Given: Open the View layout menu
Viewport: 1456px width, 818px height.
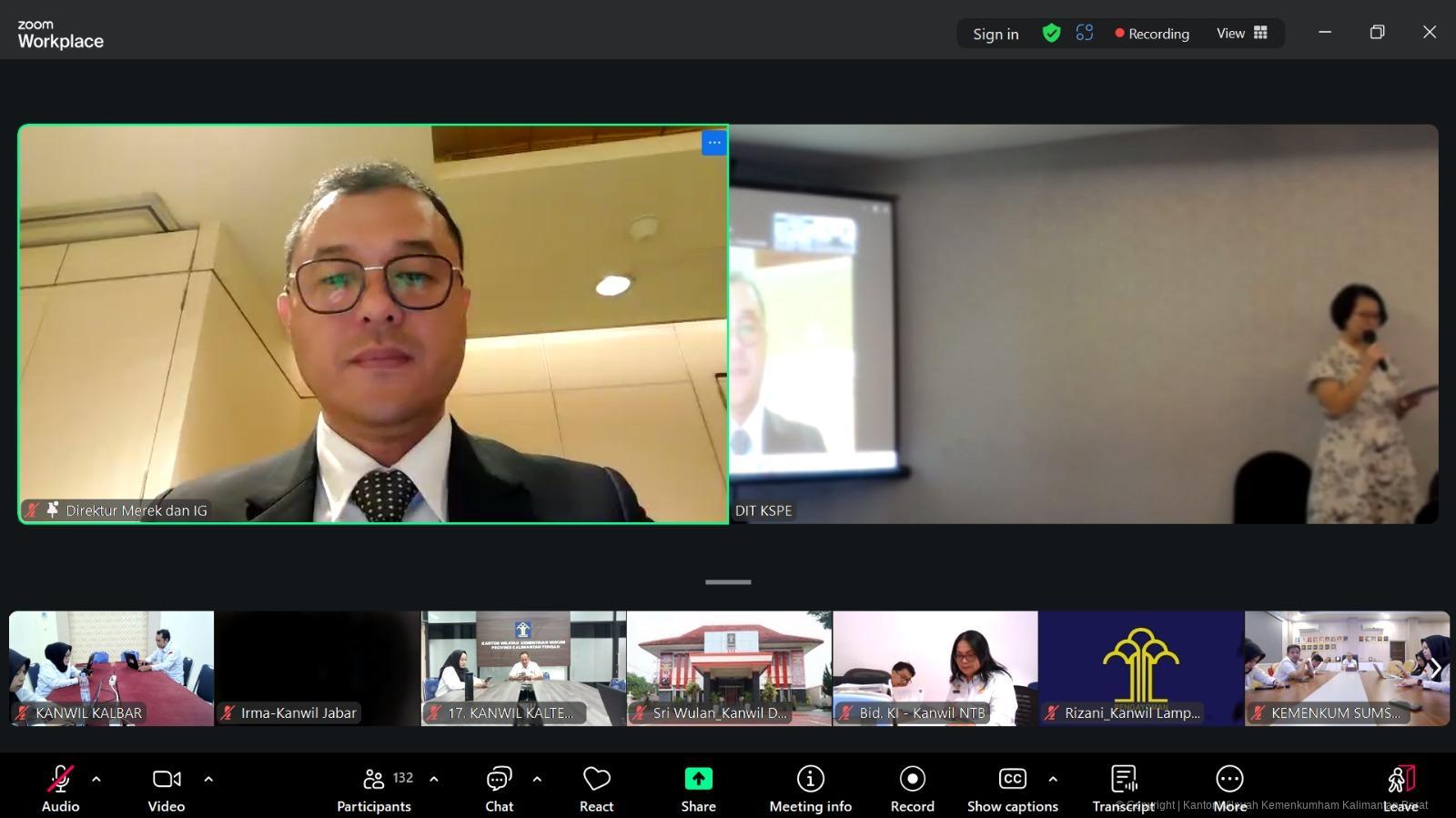Looking at the screenshot, I should point(1241,34).
